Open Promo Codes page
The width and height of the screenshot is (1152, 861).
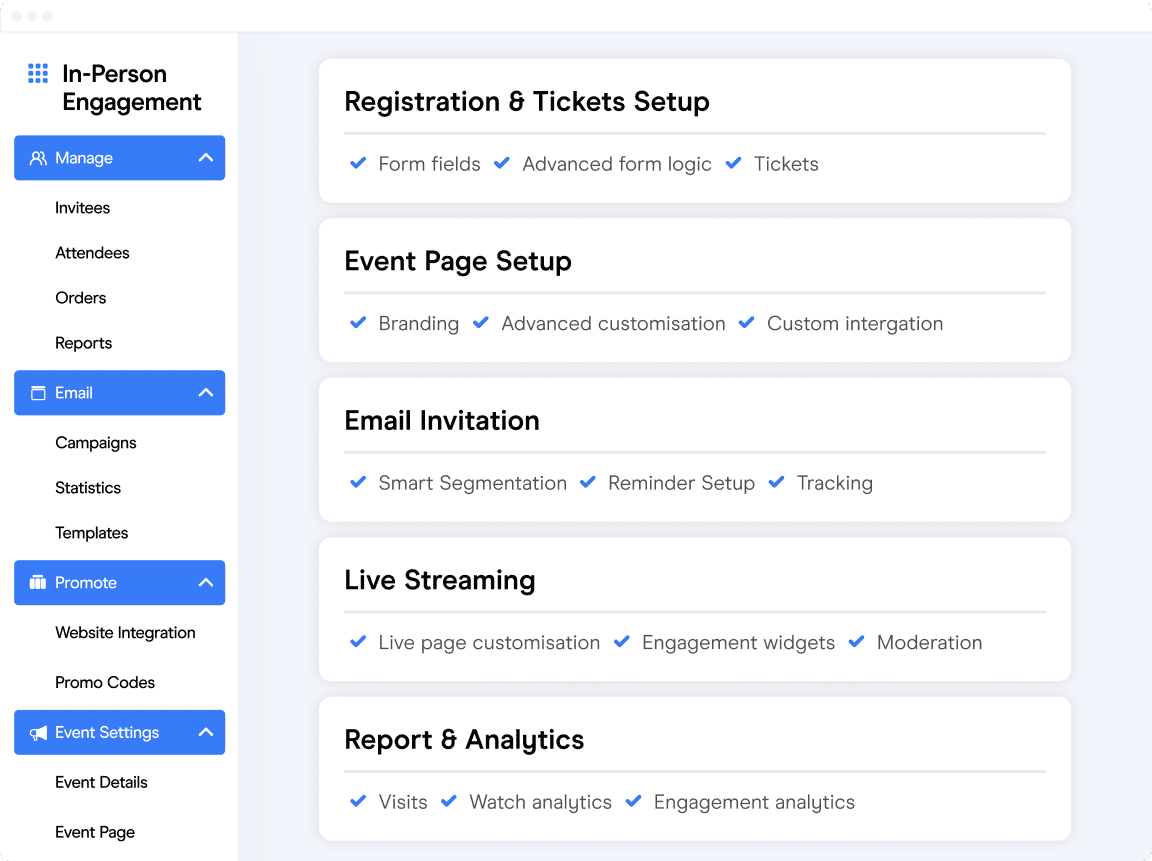click(x=105, y=682)
